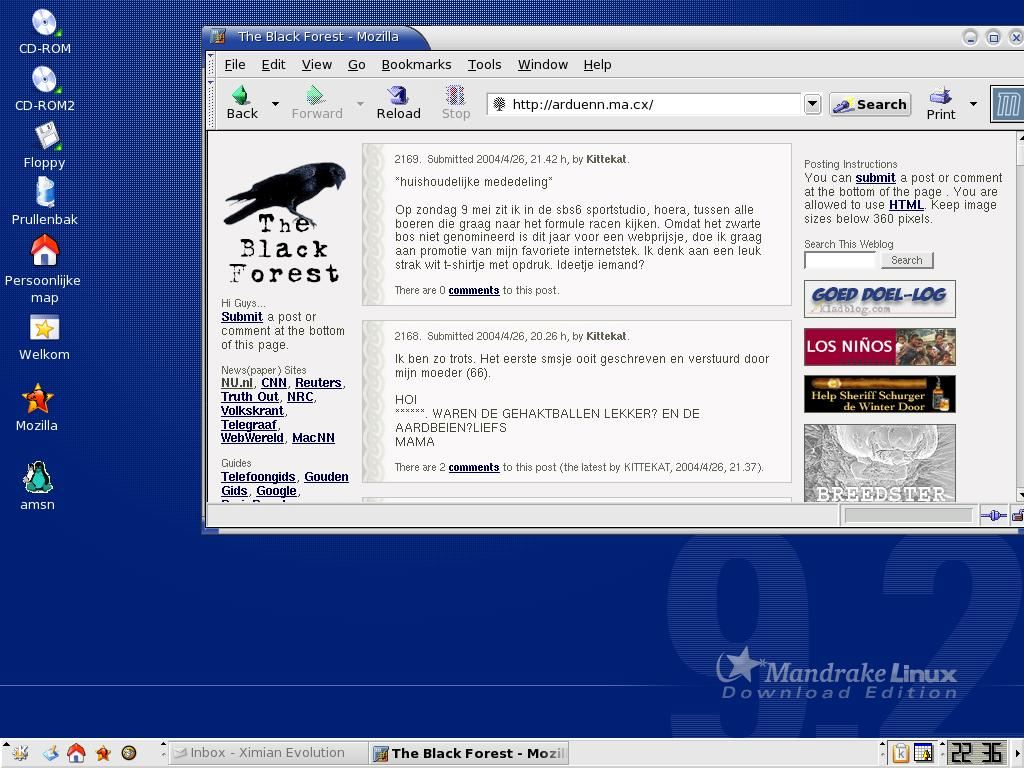1024x768 pixels.
Task: Open comments link for post 2168
Action: (x=473, y=468)
